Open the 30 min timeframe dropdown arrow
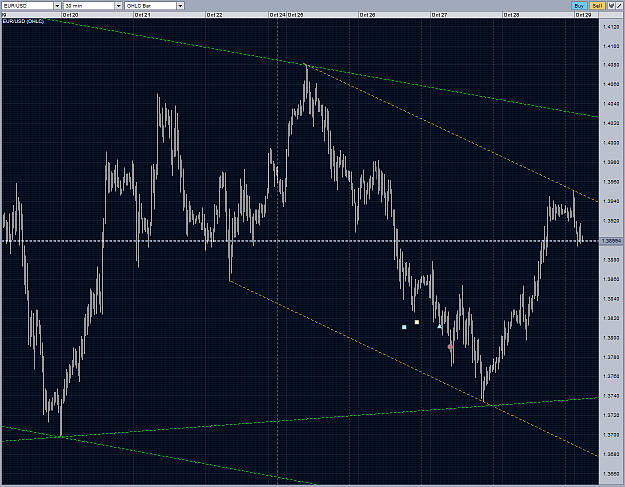The height and width of the screenshot is (487, 625). 118,6
